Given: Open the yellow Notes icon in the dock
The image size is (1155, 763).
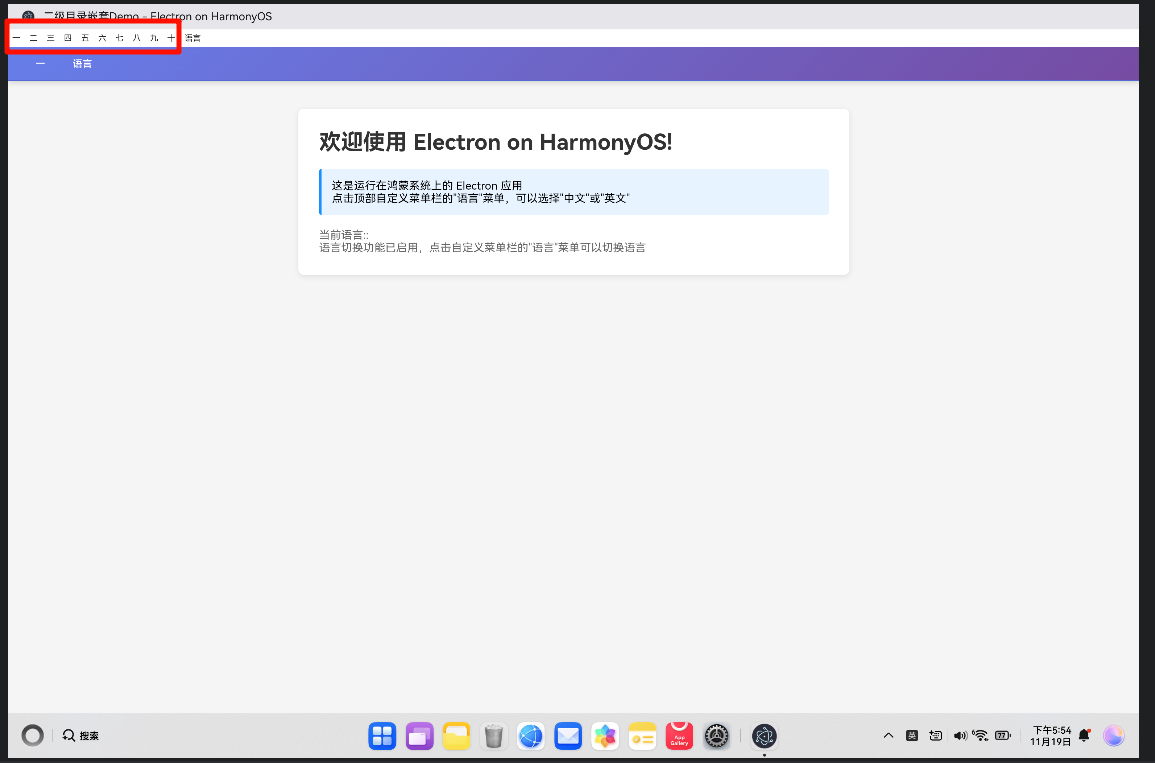Looking at the screenshot, I should 642,735.
